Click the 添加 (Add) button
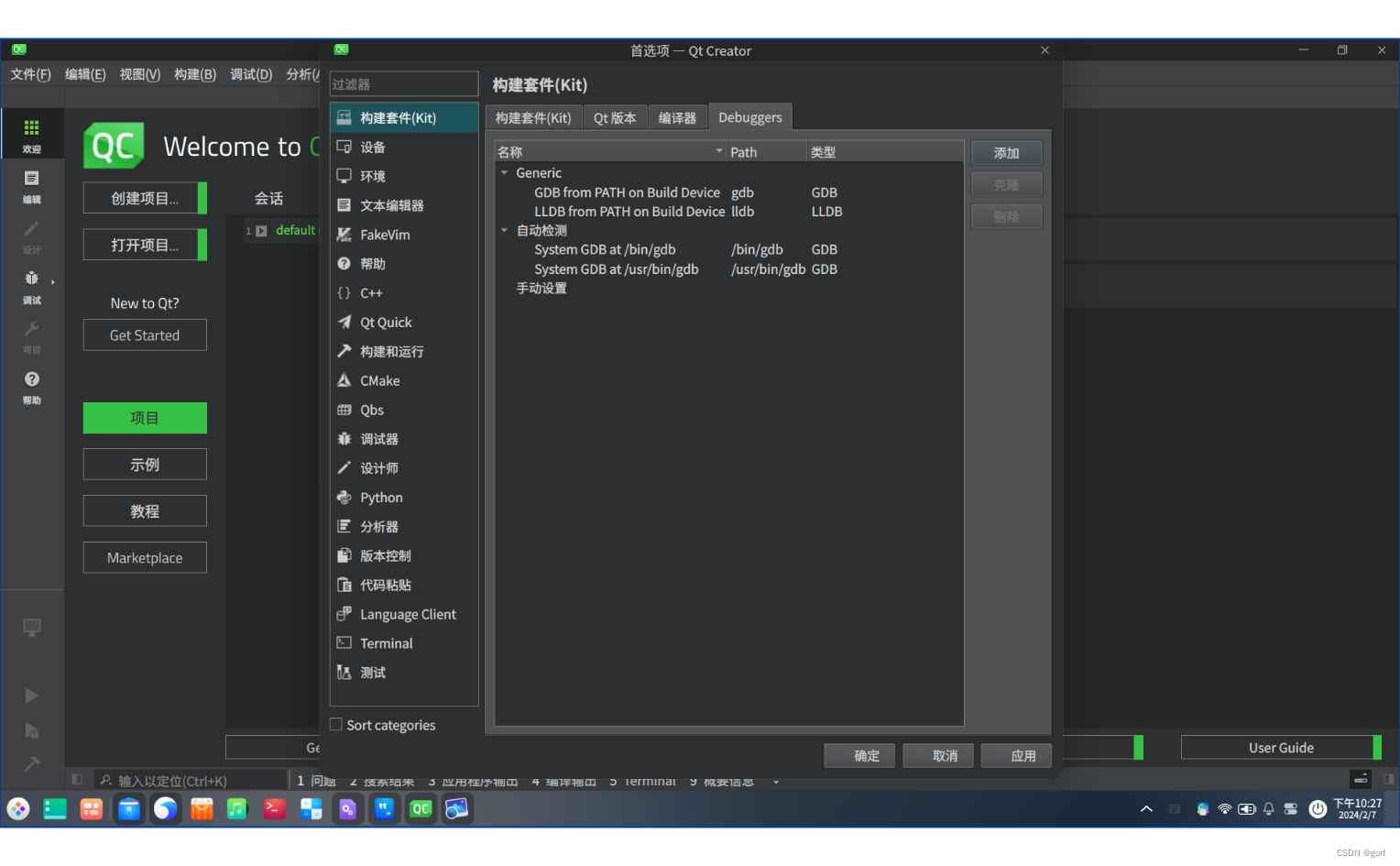The height and width of the screenshot is (866, 1400). click(x=1007, y=153)
